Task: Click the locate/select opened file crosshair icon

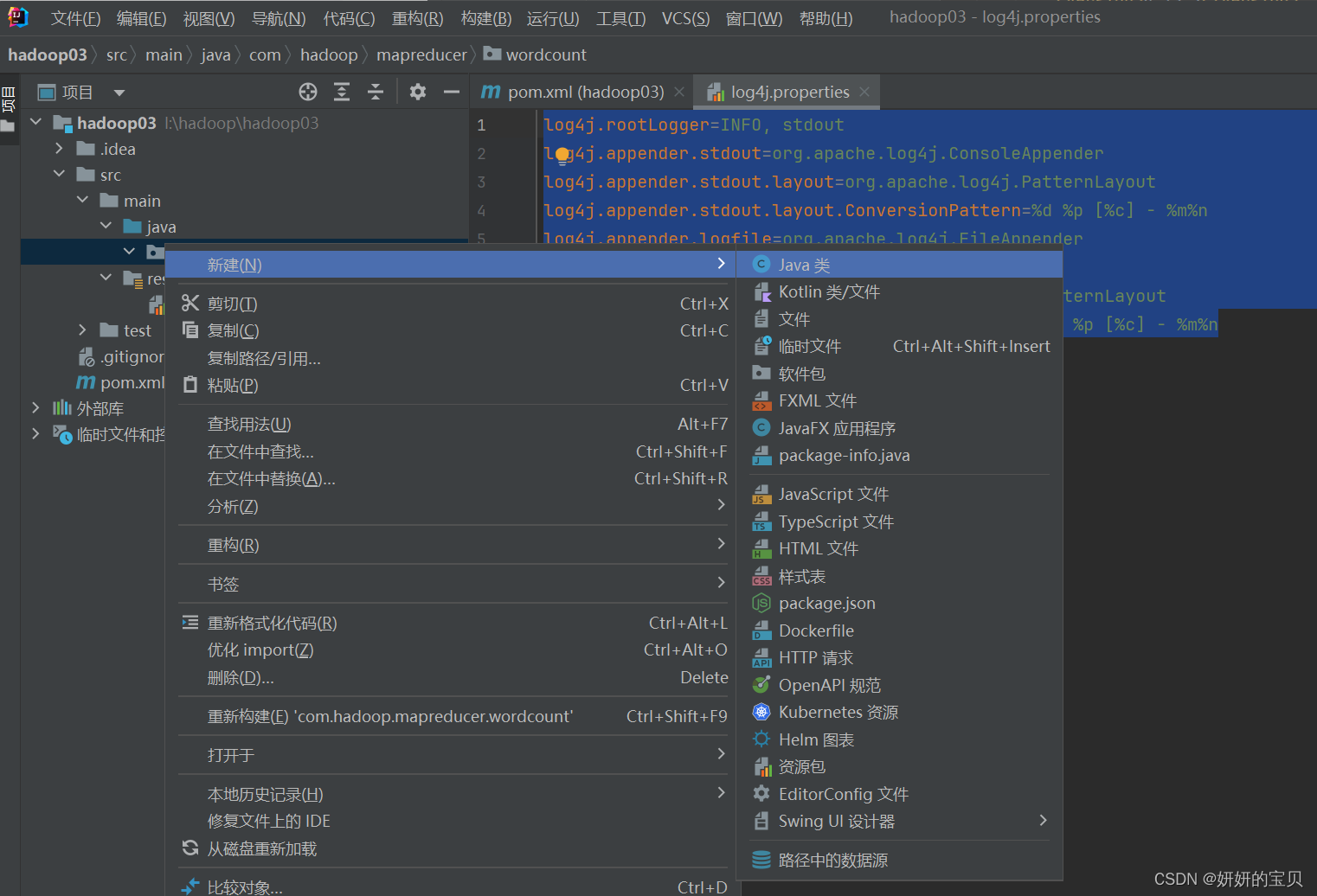Action: pyautogui.click(x=308, y=92)
